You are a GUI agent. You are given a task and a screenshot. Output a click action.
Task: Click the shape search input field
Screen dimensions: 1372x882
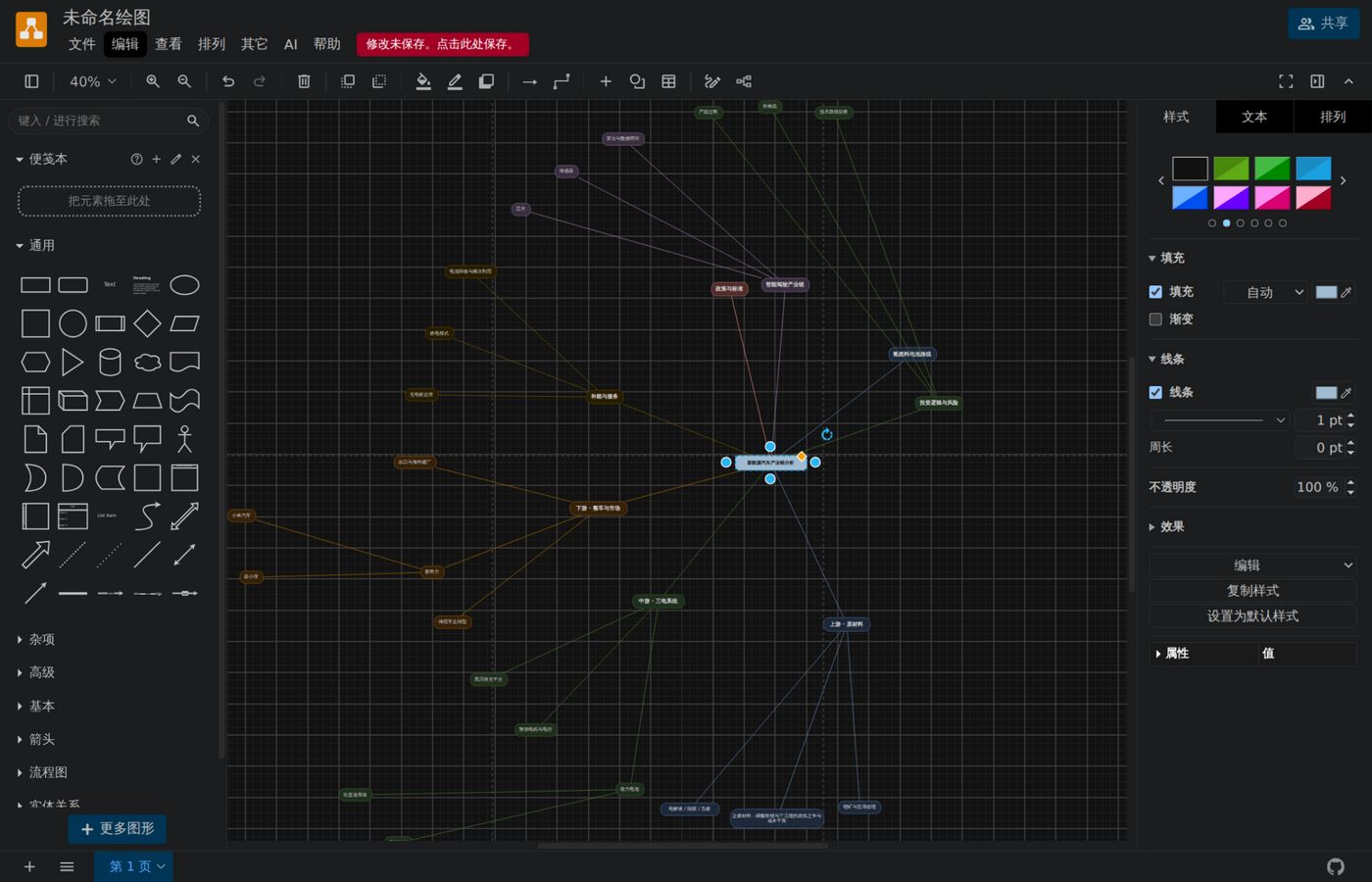[100, 121]
